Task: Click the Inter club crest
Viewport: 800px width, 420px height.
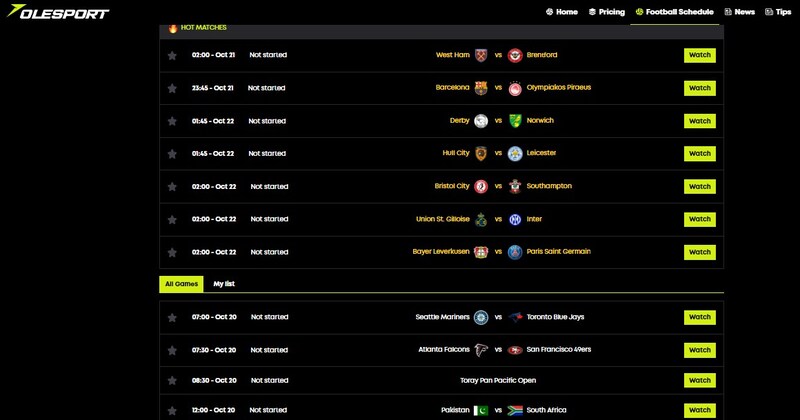Action: [x=515, y=219]
